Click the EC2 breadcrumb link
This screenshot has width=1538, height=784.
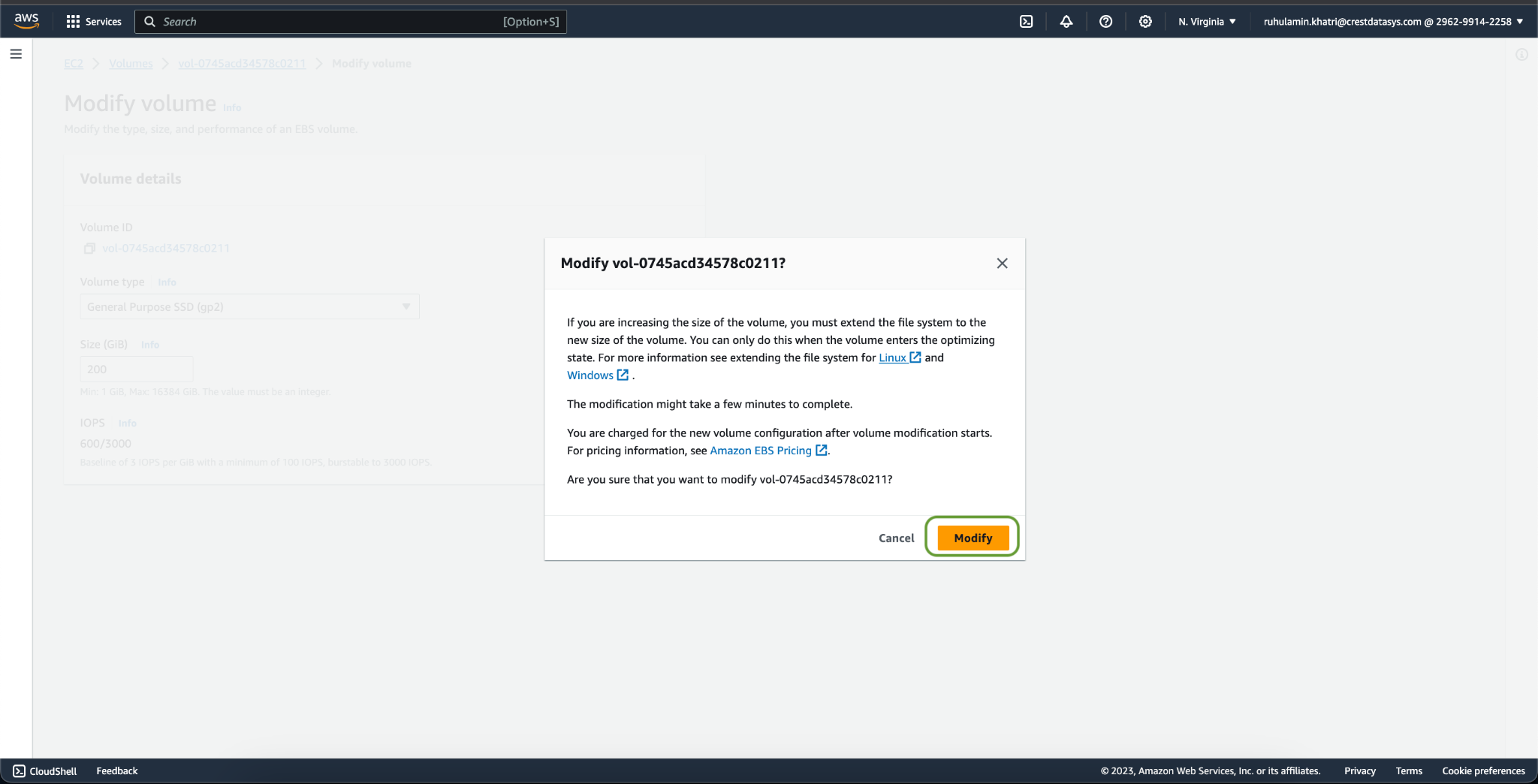click(74, 64)
